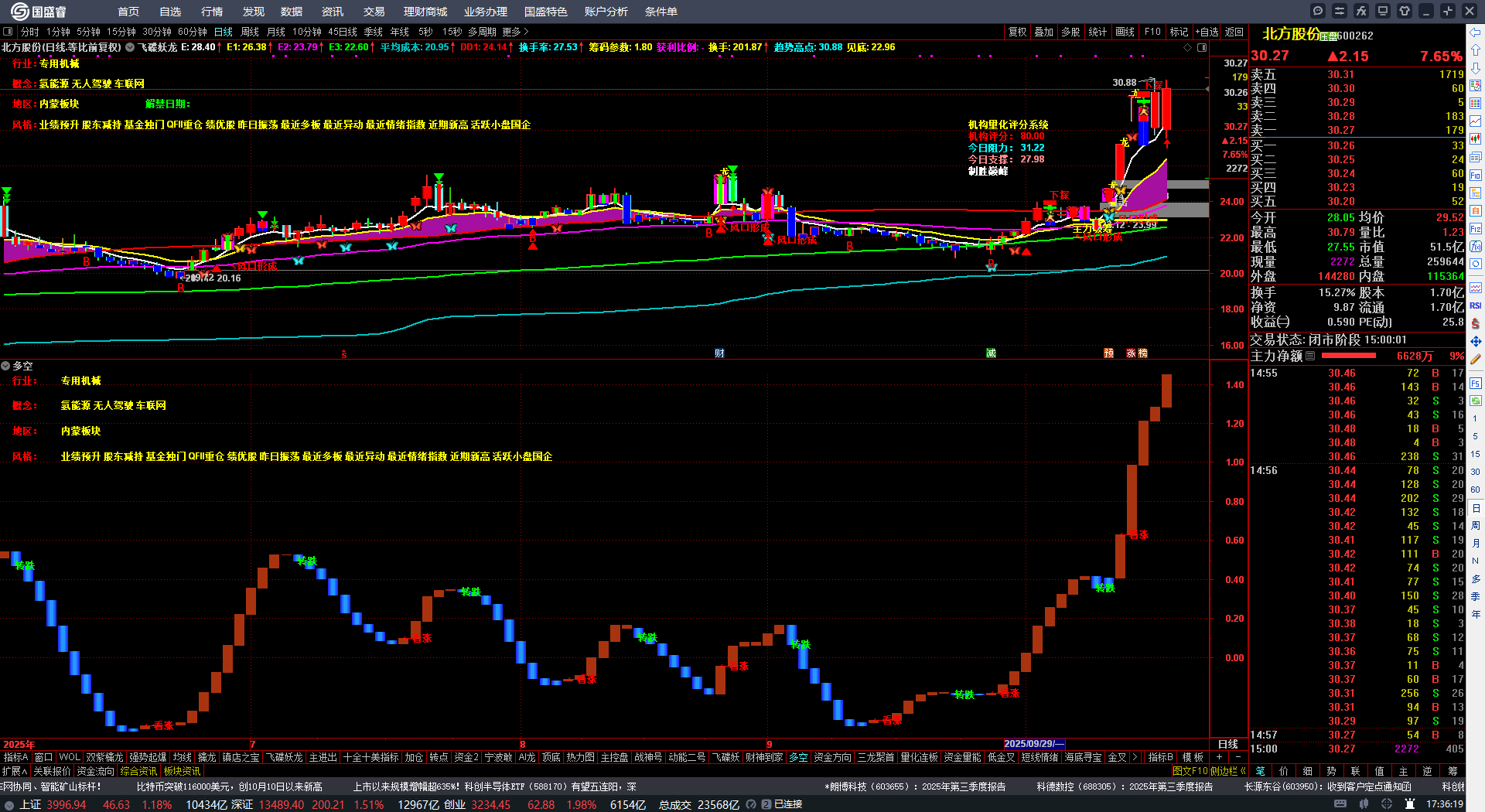Click the small square icon before 分时
This screenshot has height=812, width=1485.
8,32
